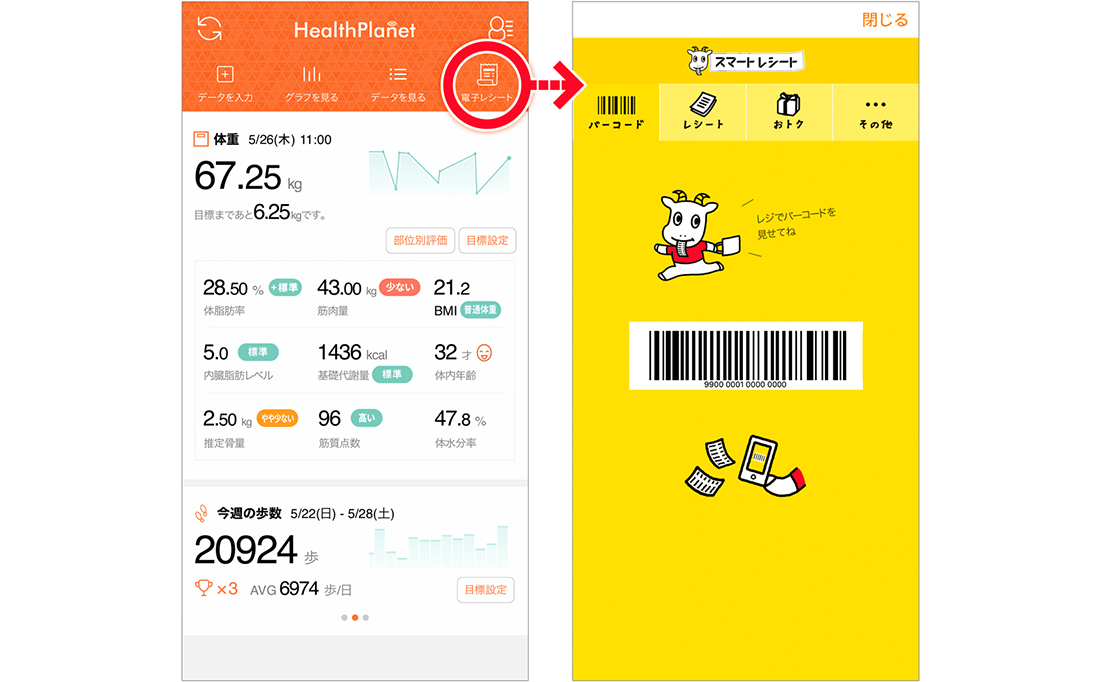Tap the スマートレシート goat logo

(745, 61)
